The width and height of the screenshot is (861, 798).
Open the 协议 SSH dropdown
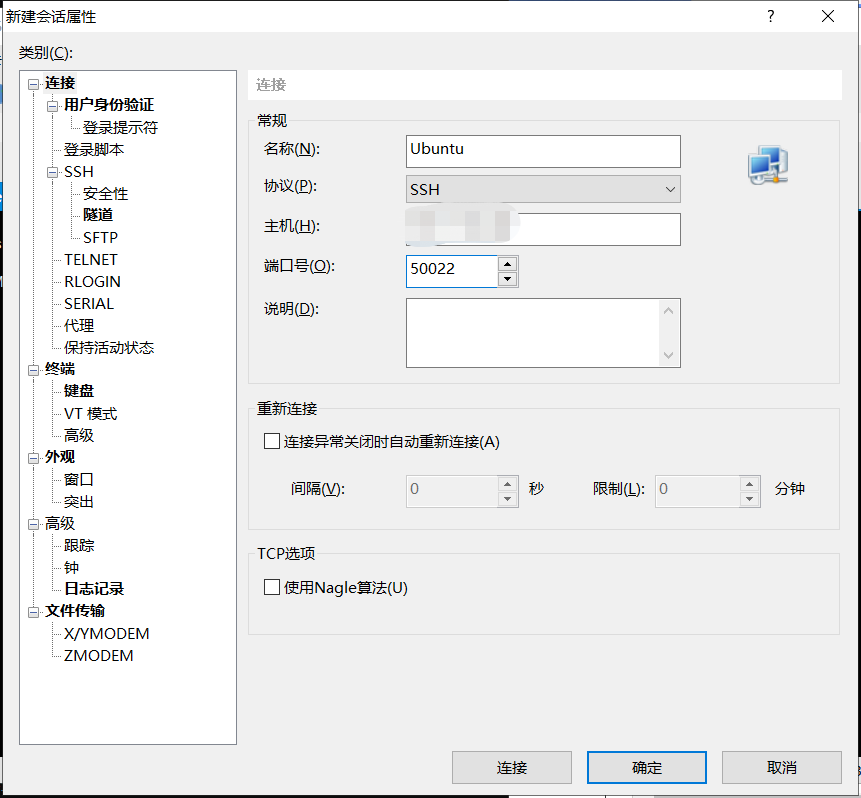click(x=543, y=189)
